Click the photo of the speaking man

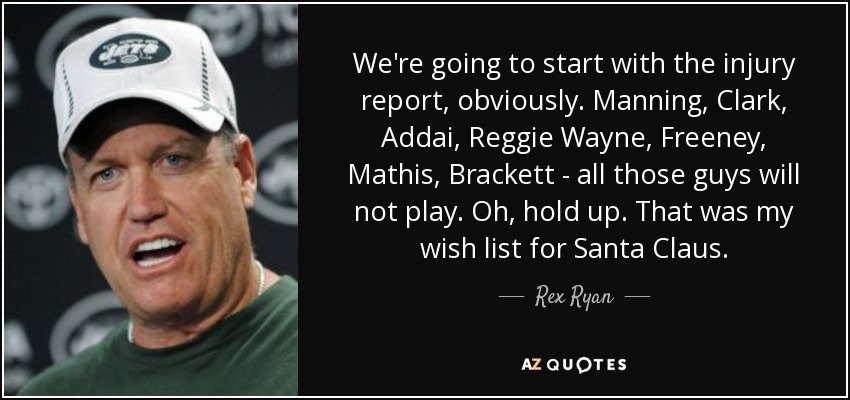click(x=151, y=200)
